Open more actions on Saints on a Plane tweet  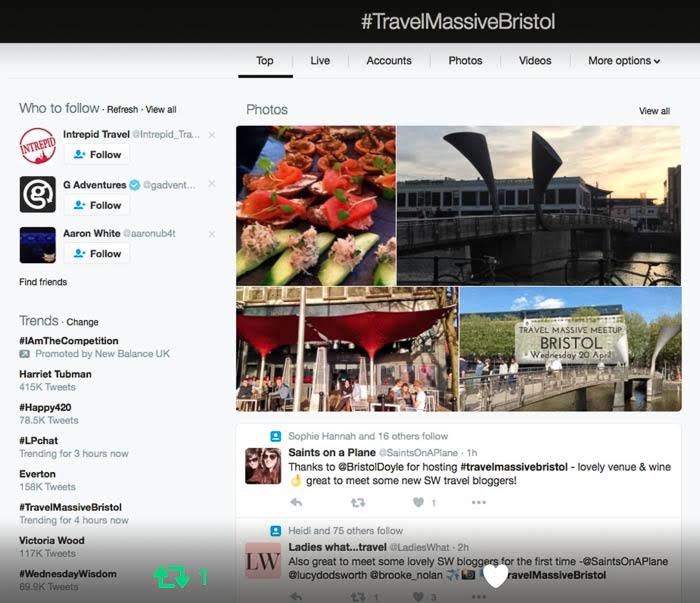click(479, 503)
